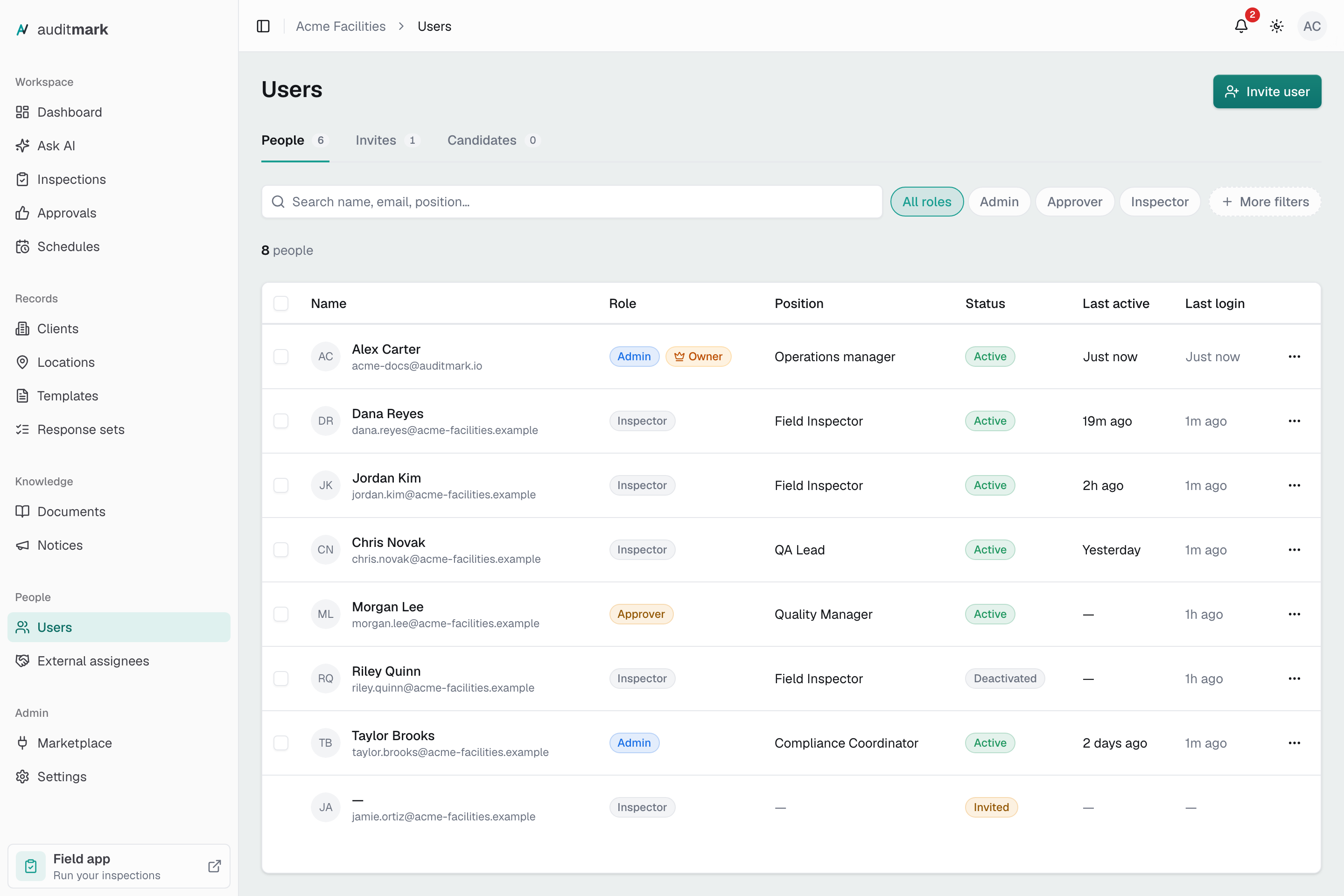Switch to the Candidates tab
1344x896 pixels.
point(494,140)
